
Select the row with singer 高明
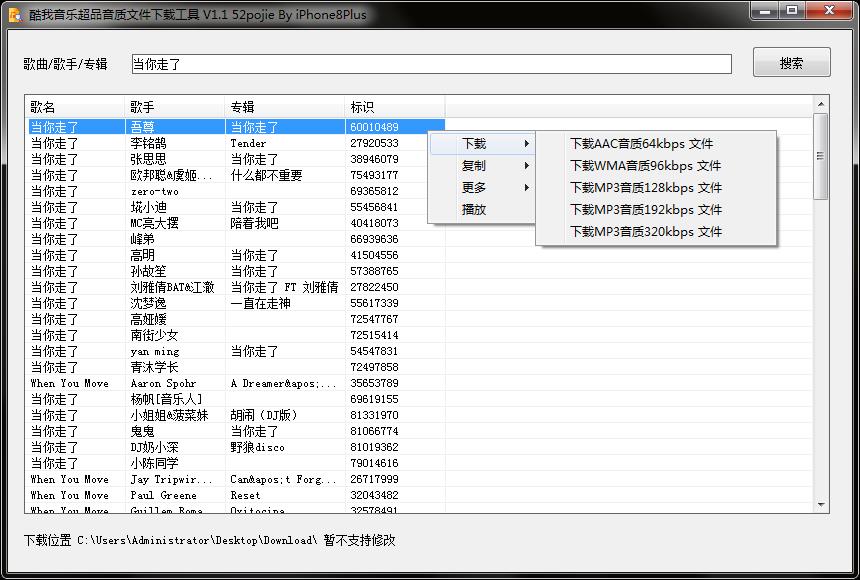tap(236, 255)
